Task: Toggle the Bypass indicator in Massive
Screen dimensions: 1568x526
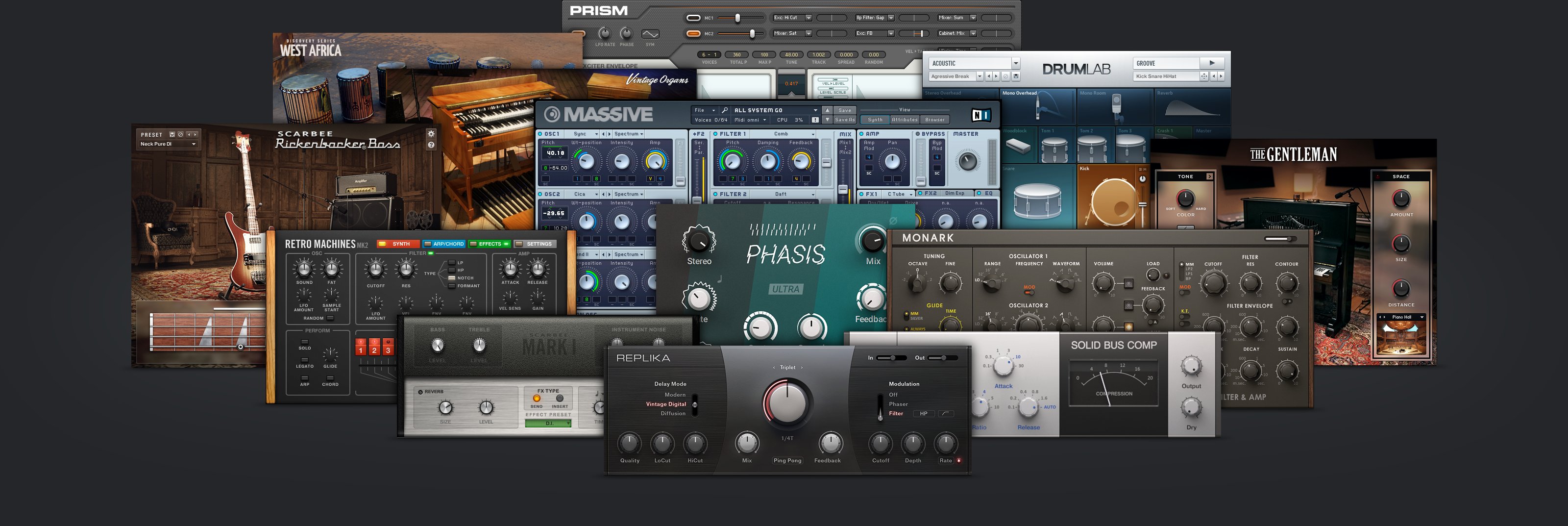Action: point(917,134)
